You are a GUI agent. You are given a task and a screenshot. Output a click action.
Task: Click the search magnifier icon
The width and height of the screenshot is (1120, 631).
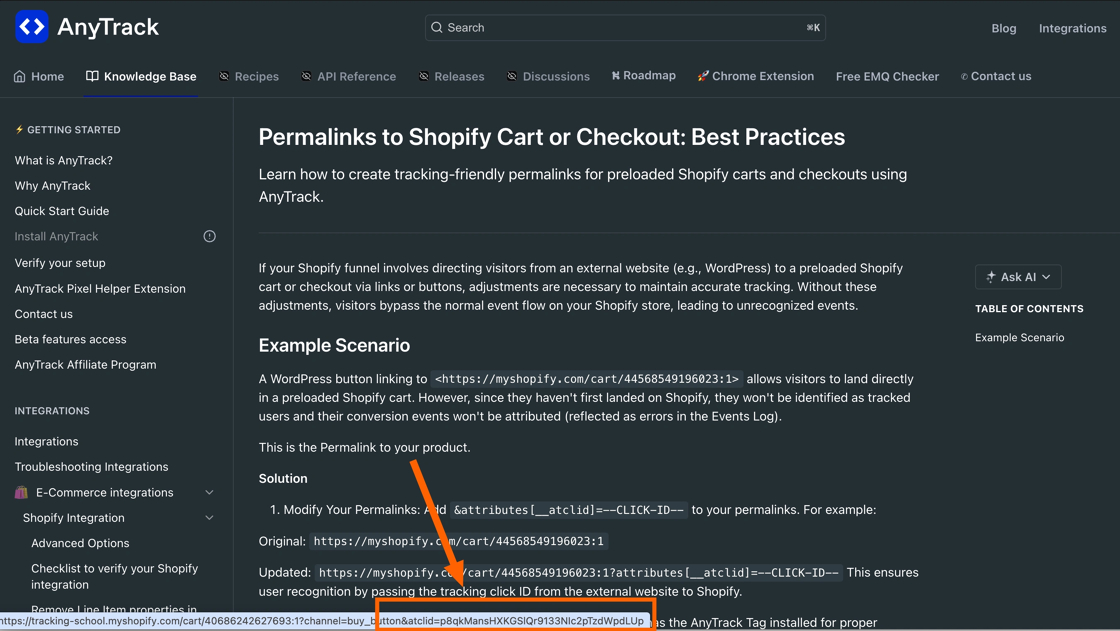[x=437, y=28]
